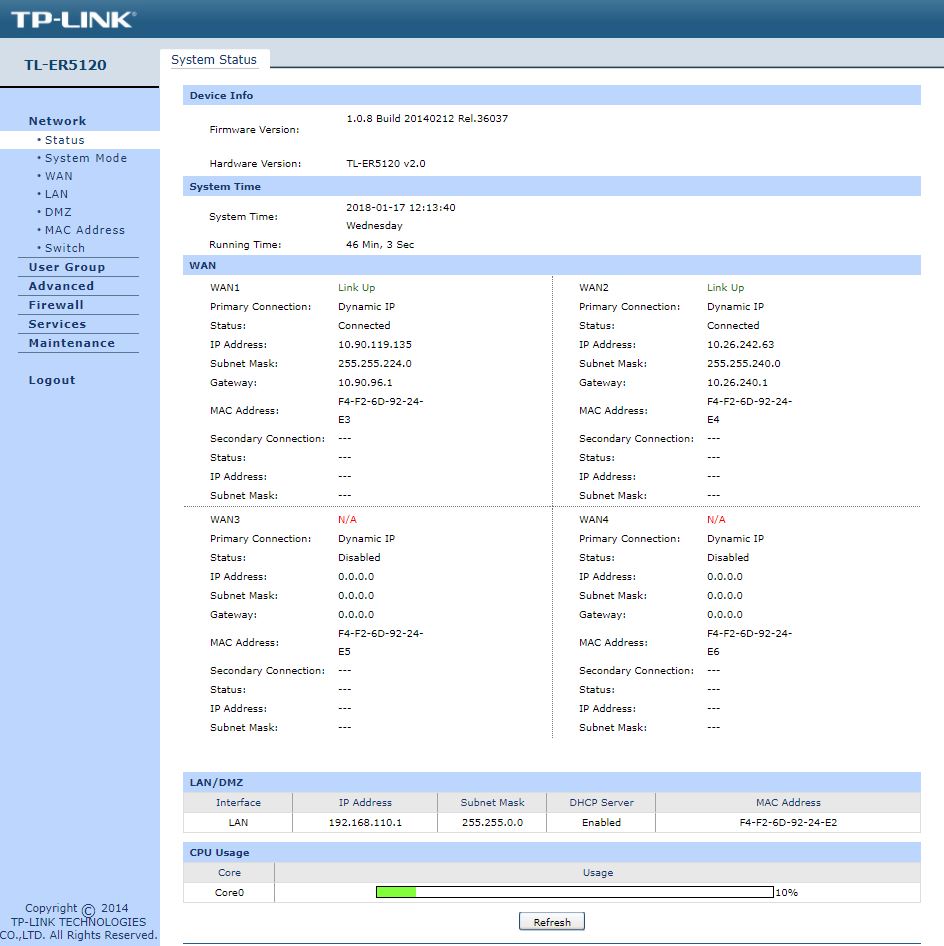Click running time 46 Min, 3 Sec
Image resolution: width=944 pixels, height=946 pixels.
point(380,244)
